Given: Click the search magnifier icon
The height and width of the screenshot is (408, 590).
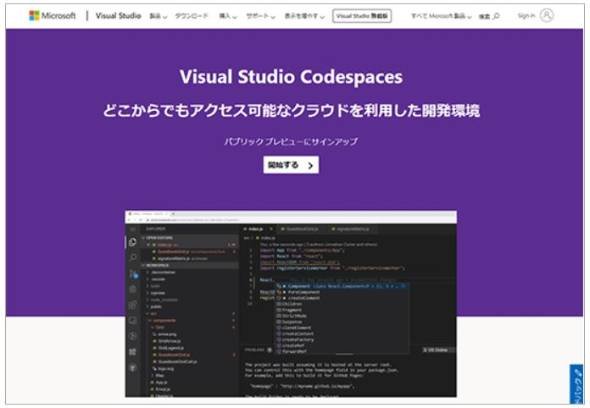Looking at the screenshot, I should [496, 16].
